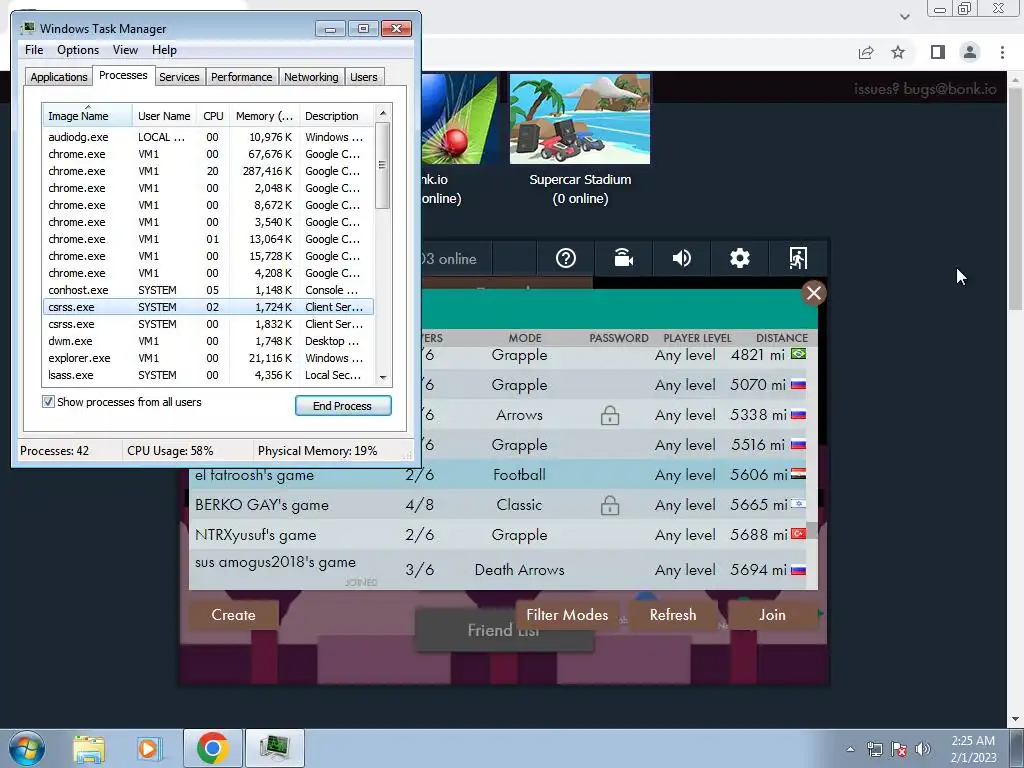Click the End Process button
This screenshot has width=1024, height=768.
(343, 406)
